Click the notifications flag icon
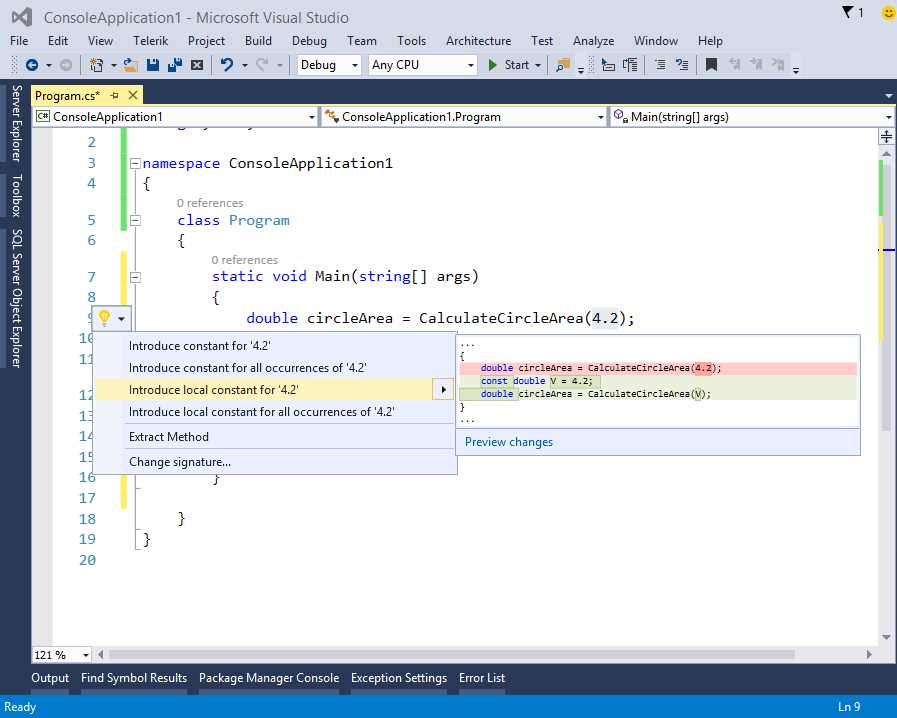This screenshot has width=897, height=718. click(847, 12)
